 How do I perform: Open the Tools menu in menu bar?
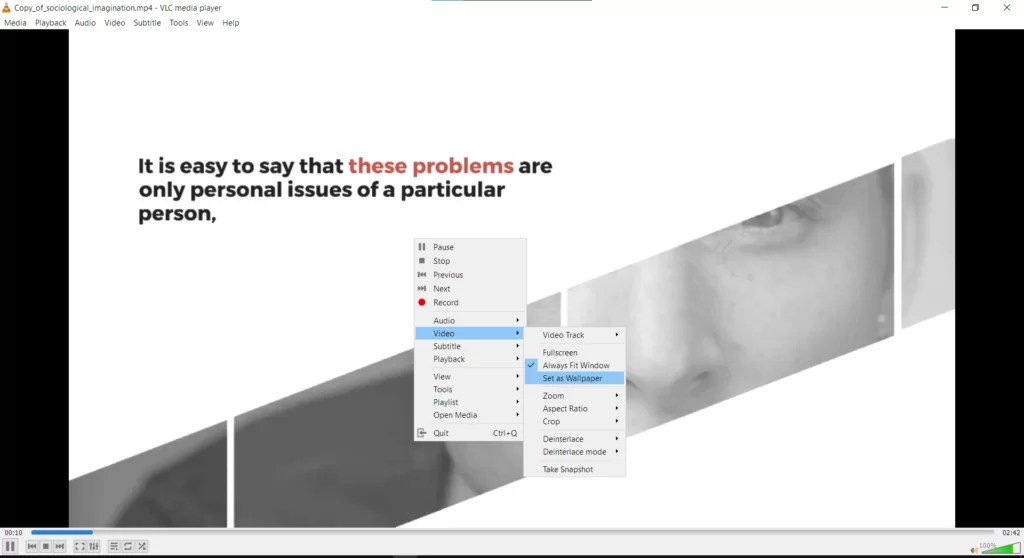(178, 23)
